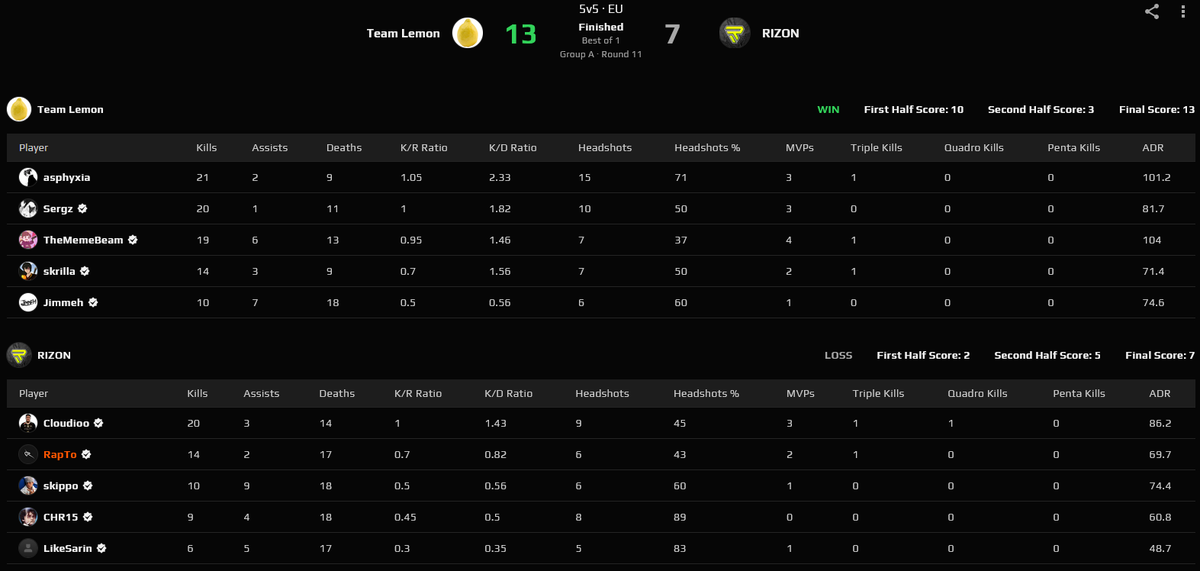Screen dimensions: 1200x571
Task: Open asphyxia's player profile
Action: click(x=67, y=177)
